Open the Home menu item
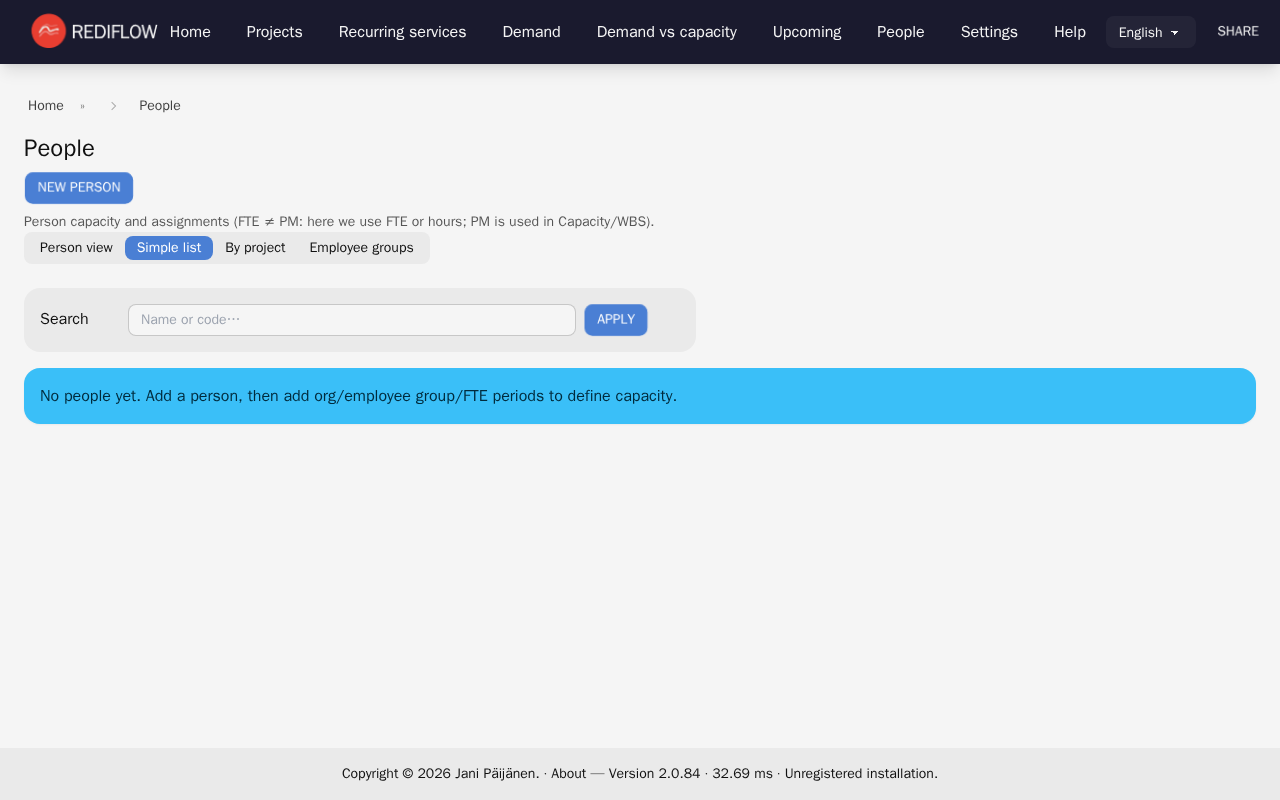 tap(190, 32)
